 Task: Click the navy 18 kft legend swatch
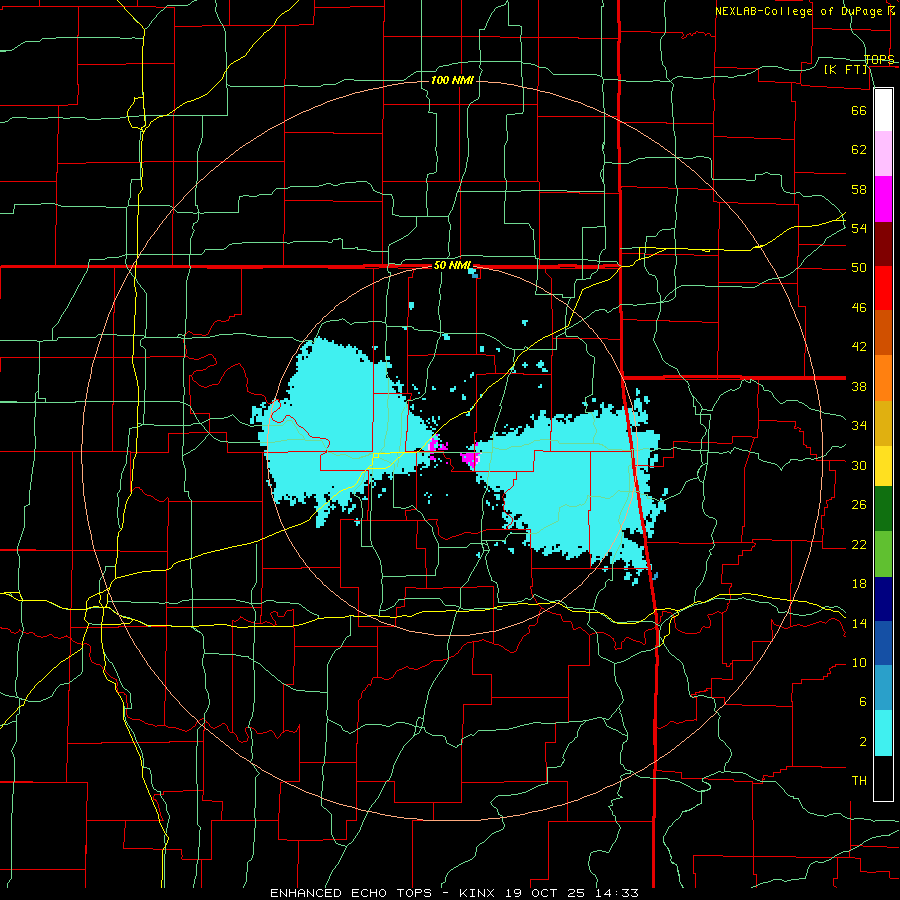click(883, 599)
